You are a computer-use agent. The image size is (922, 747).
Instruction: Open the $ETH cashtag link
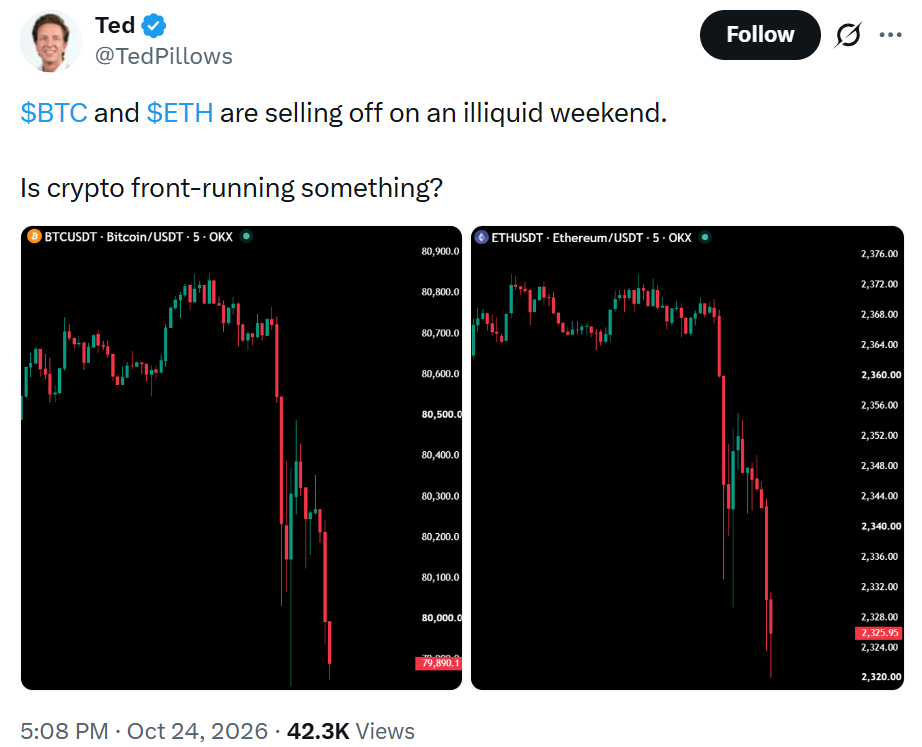(179, 113)
